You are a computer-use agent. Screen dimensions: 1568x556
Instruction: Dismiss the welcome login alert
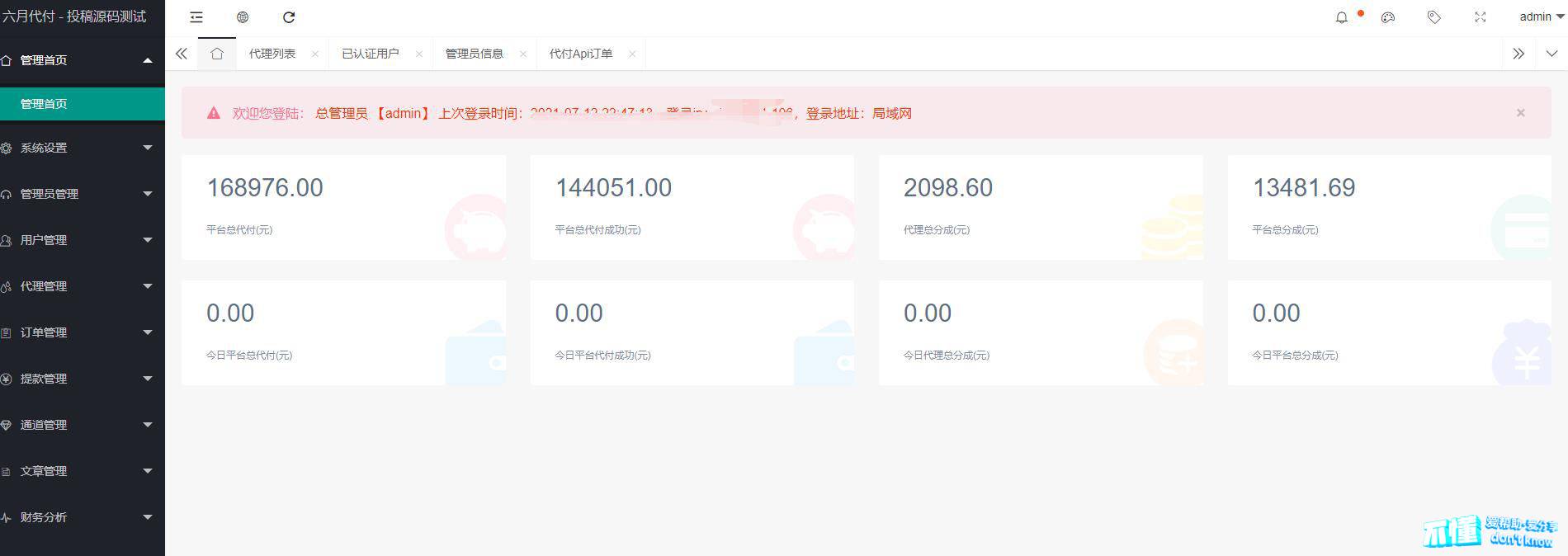(1521, 113)
